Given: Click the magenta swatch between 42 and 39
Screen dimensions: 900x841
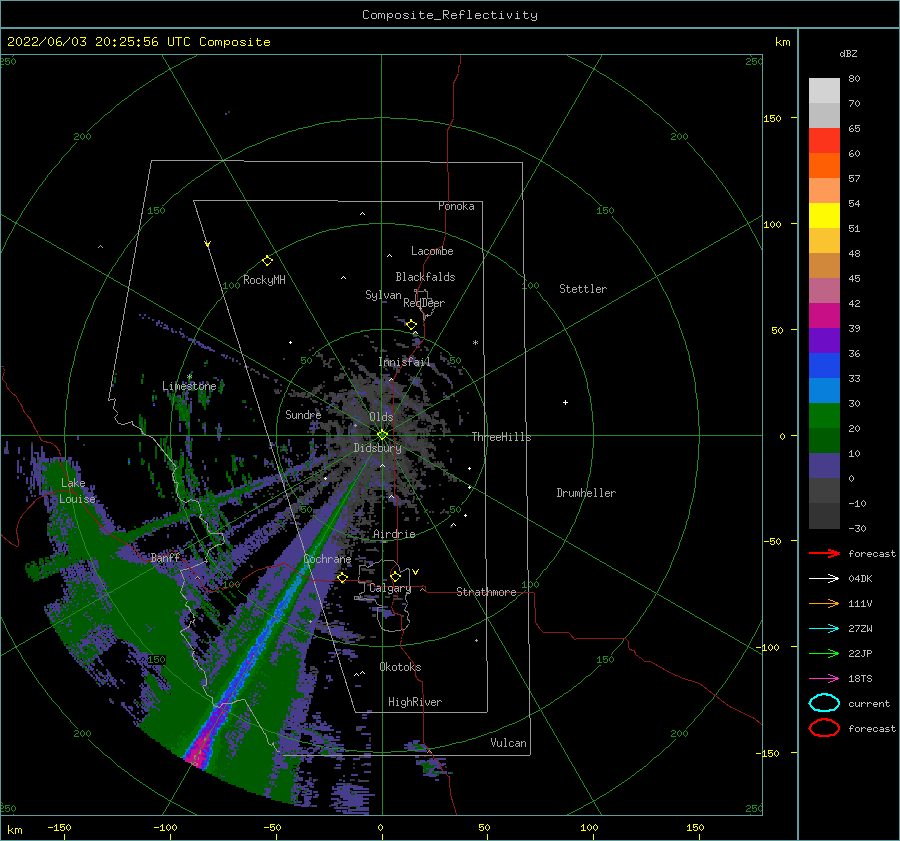Looking at the screenshot, I should [x=824, y=316].
